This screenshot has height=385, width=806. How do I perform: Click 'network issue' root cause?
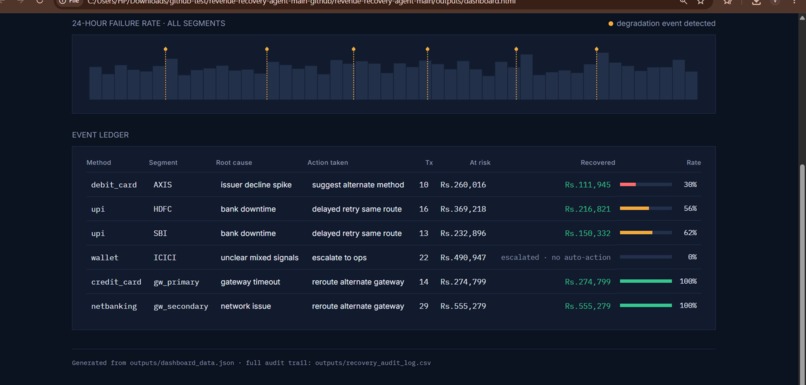246,306
